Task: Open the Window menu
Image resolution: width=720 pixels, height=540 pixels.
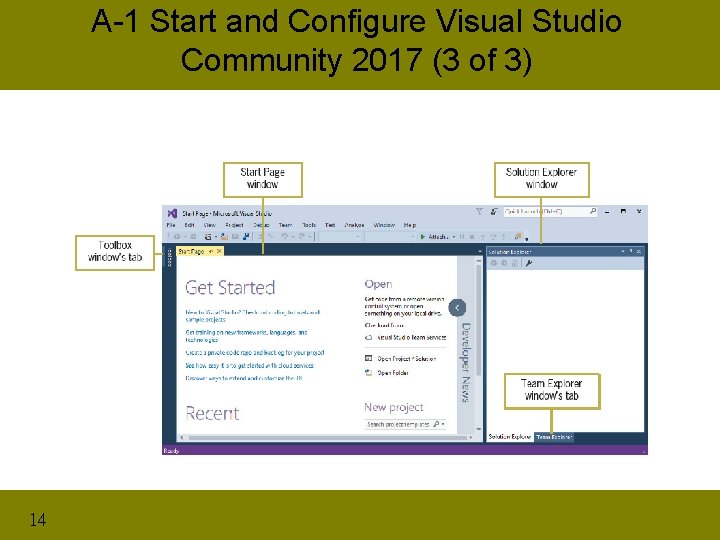Action: [x=384, y=225]
